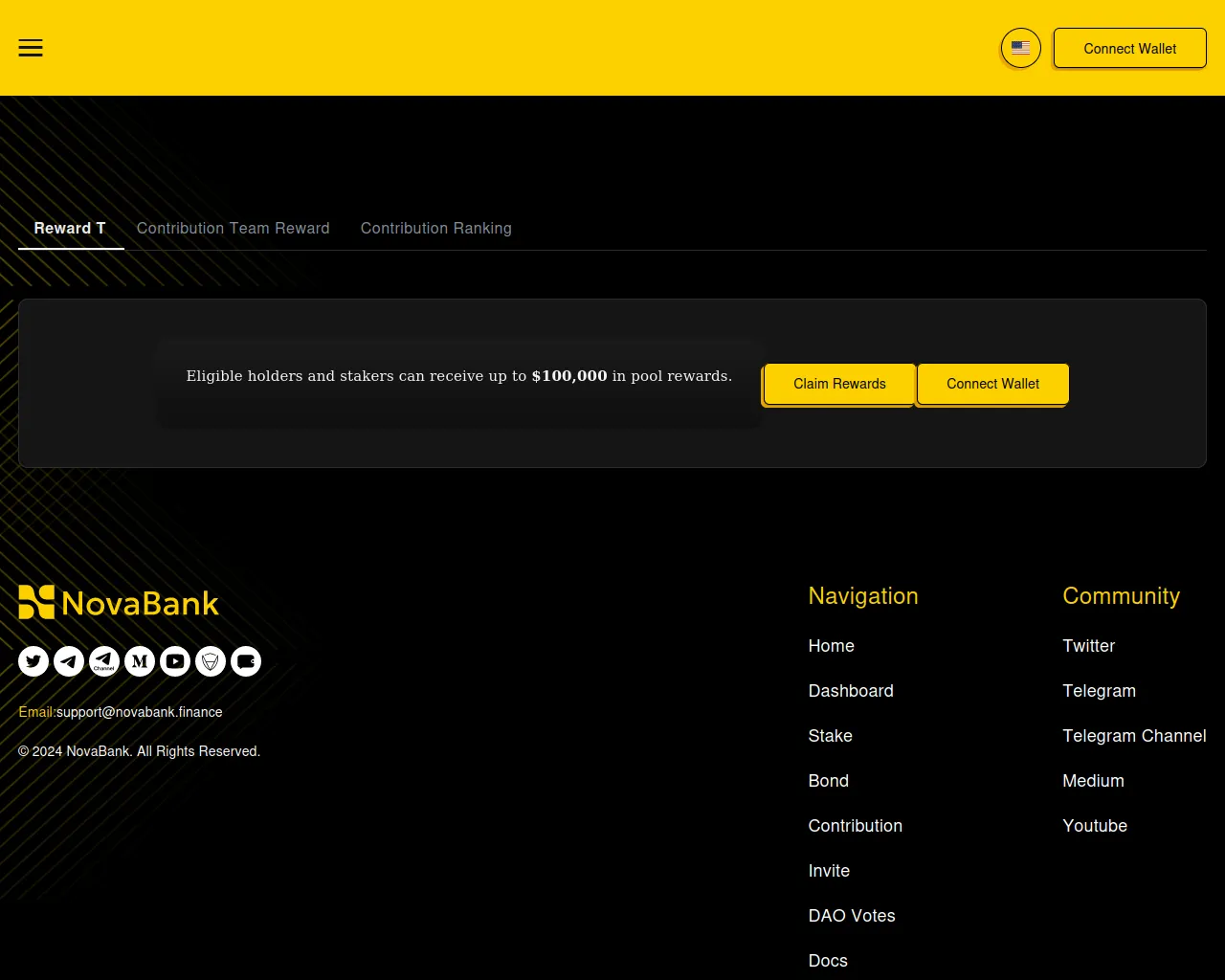Click the Navigation footer heading
1225x980 pixels.
point(863,596)
